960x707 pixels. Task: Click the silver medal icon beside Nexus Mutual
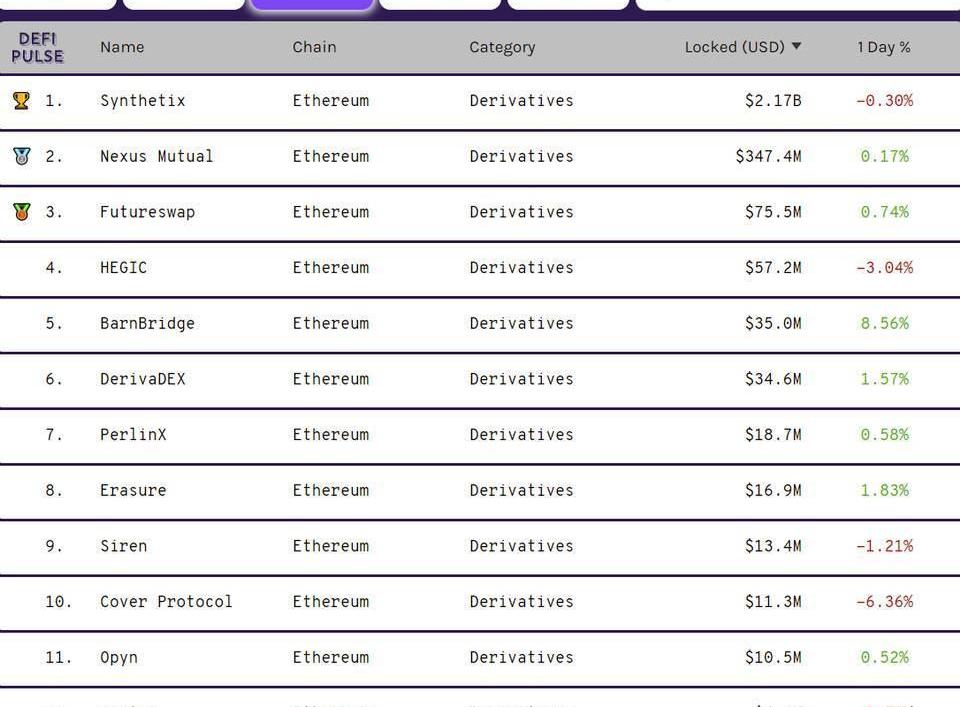[x=21, y=156]
